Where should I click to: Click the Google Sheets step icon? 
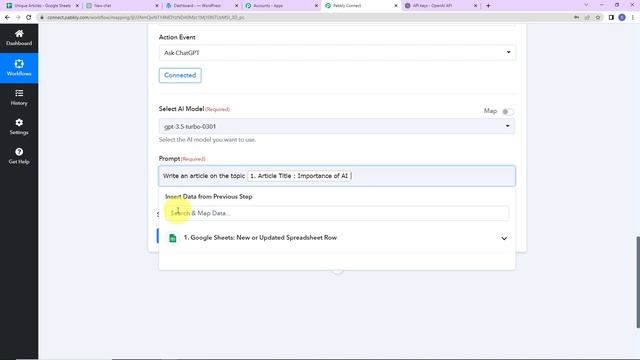[x=173, y=238]
